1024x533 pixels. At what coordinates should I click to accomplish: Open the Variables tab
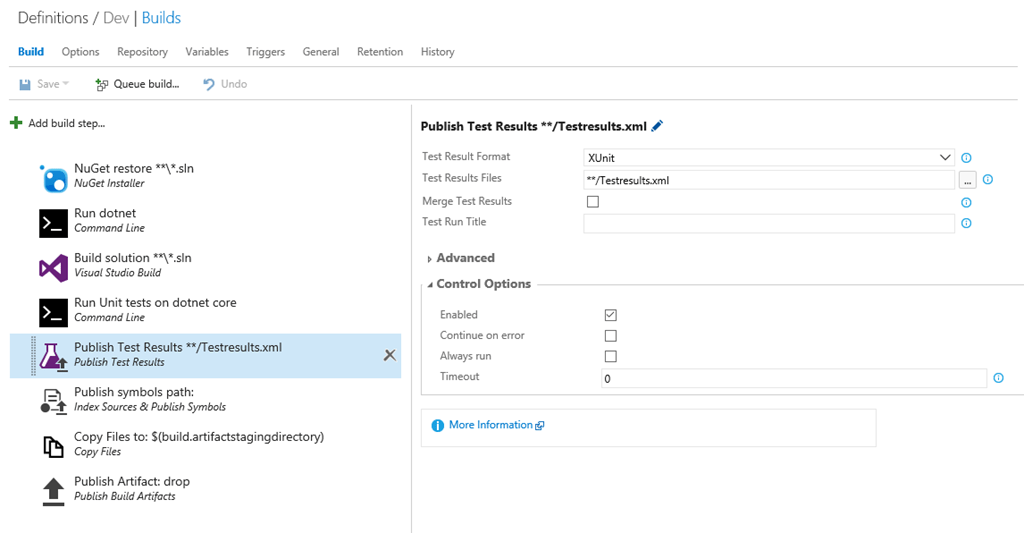[x=207, y=52]
